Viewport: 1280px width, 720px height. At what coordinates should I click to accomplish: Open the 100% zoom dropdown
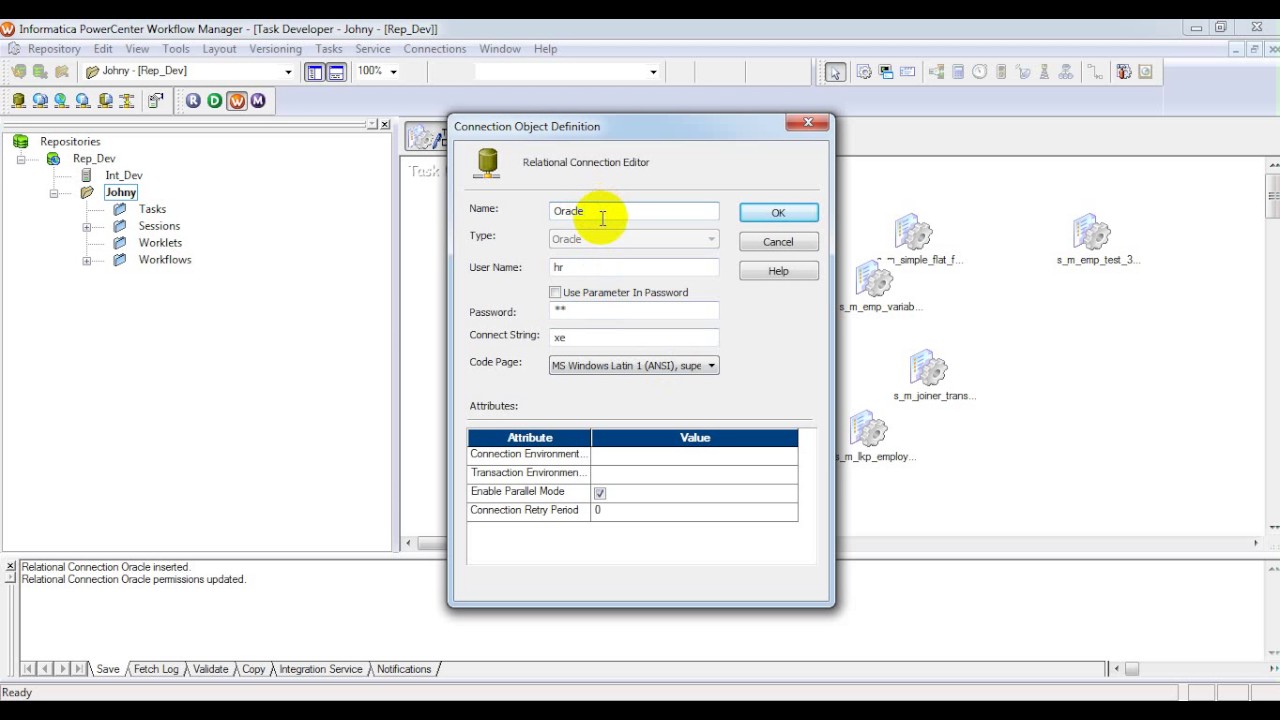click(x=393, y=72)
